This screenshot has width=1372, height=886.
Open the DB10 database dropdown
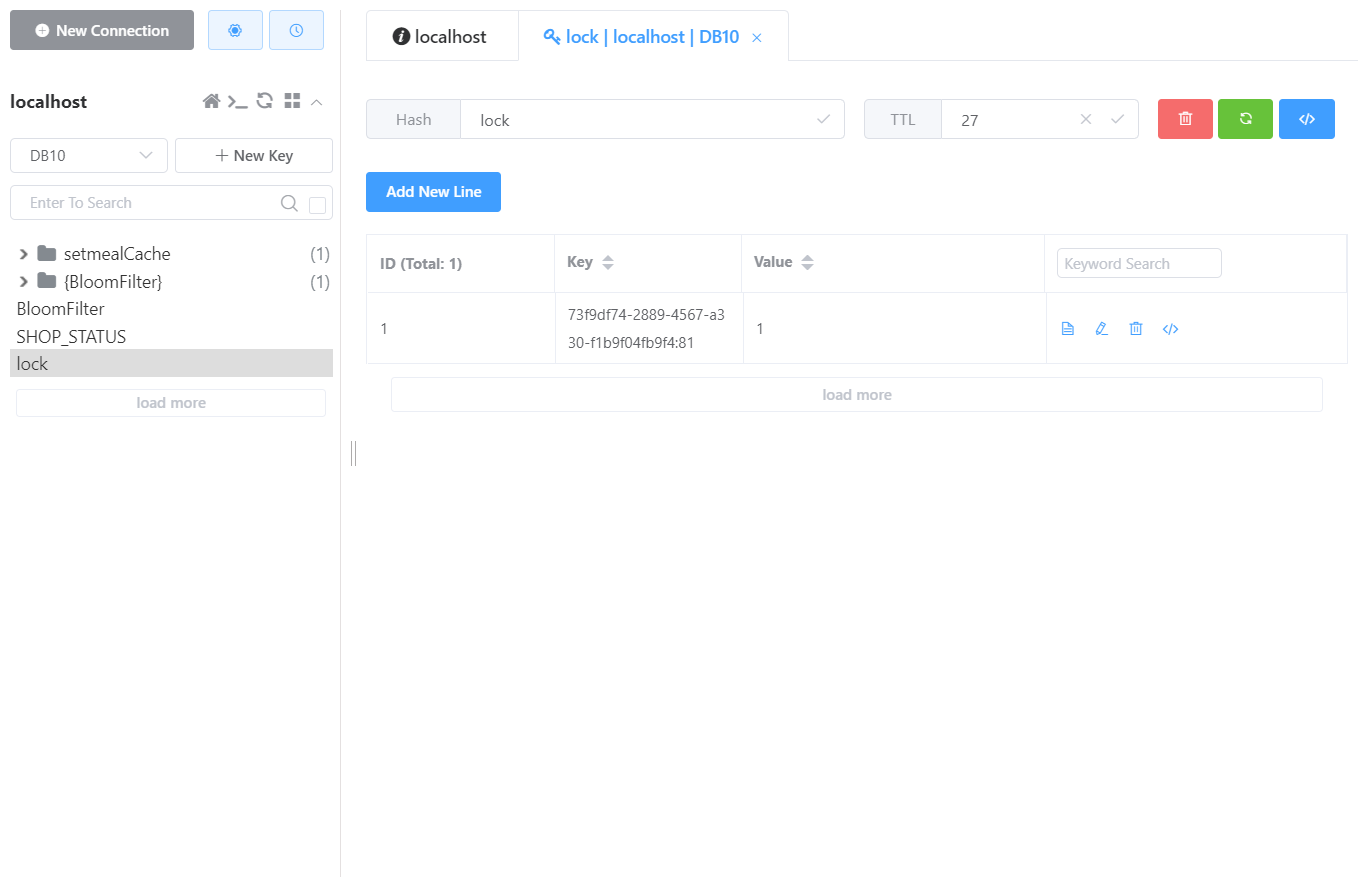(x=89, y=156)
